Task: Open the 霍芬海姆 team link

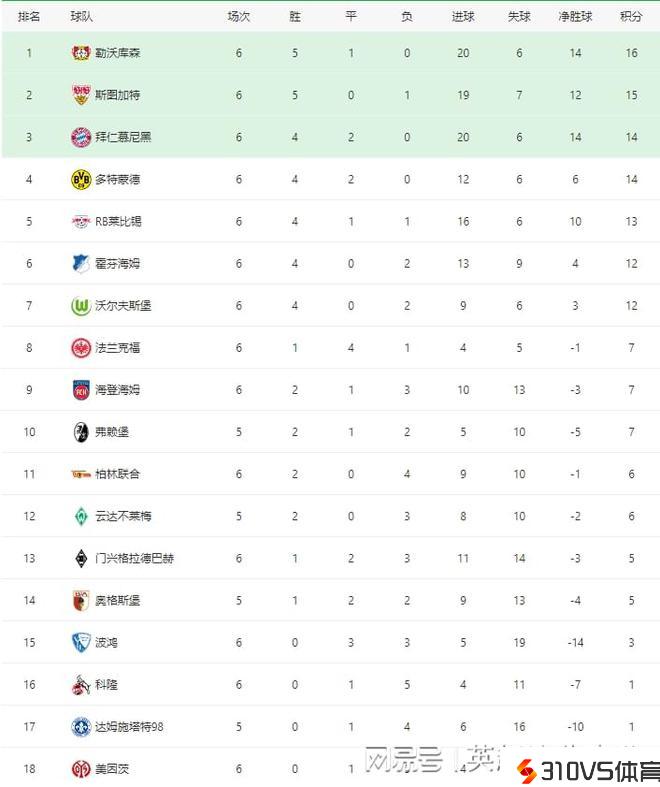Action: coord(117,264)
